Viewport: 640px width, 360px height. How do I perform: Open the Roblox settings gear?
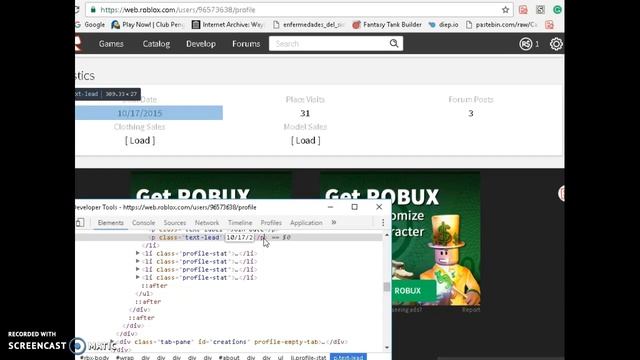pyautogui.click(x=556, y=44)
